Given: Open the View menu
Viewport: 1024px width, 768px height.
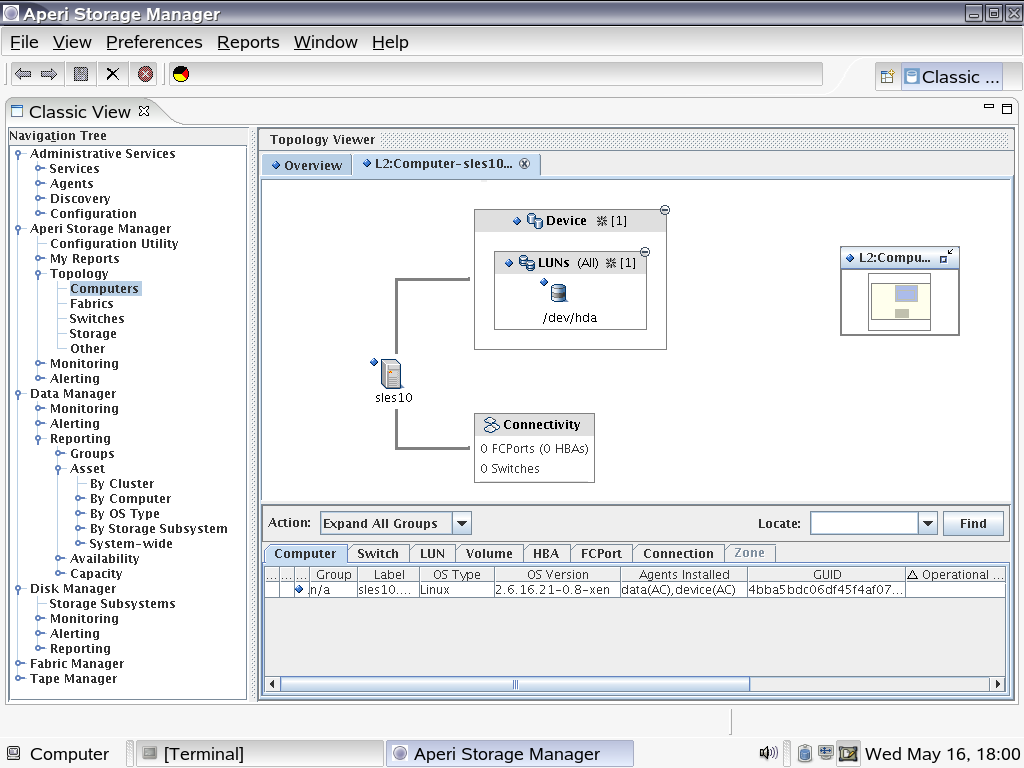Looking at the screenshot, I should tap(72, 42).
